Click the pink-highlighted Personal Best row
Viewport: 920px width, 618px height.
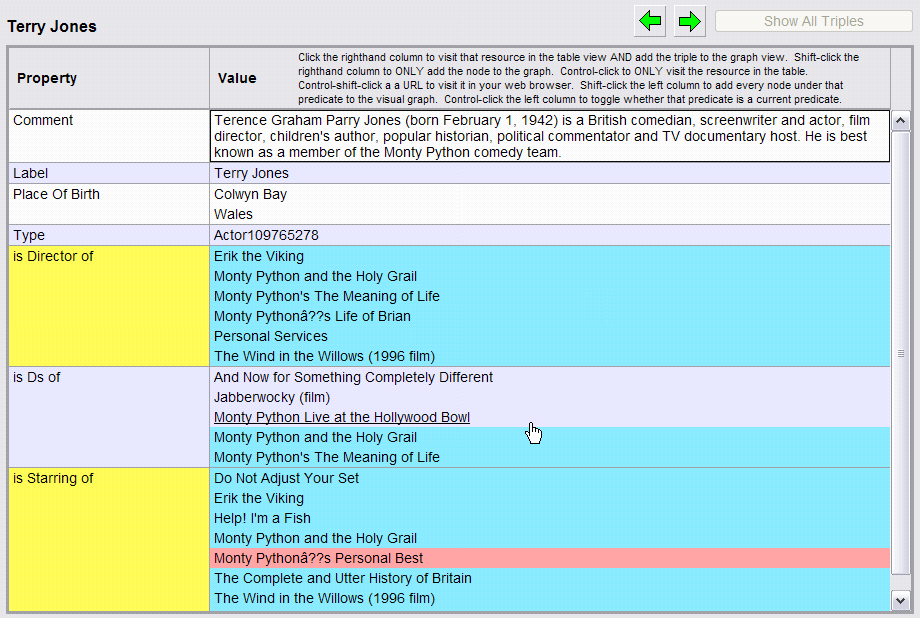(x=318, y=558)
